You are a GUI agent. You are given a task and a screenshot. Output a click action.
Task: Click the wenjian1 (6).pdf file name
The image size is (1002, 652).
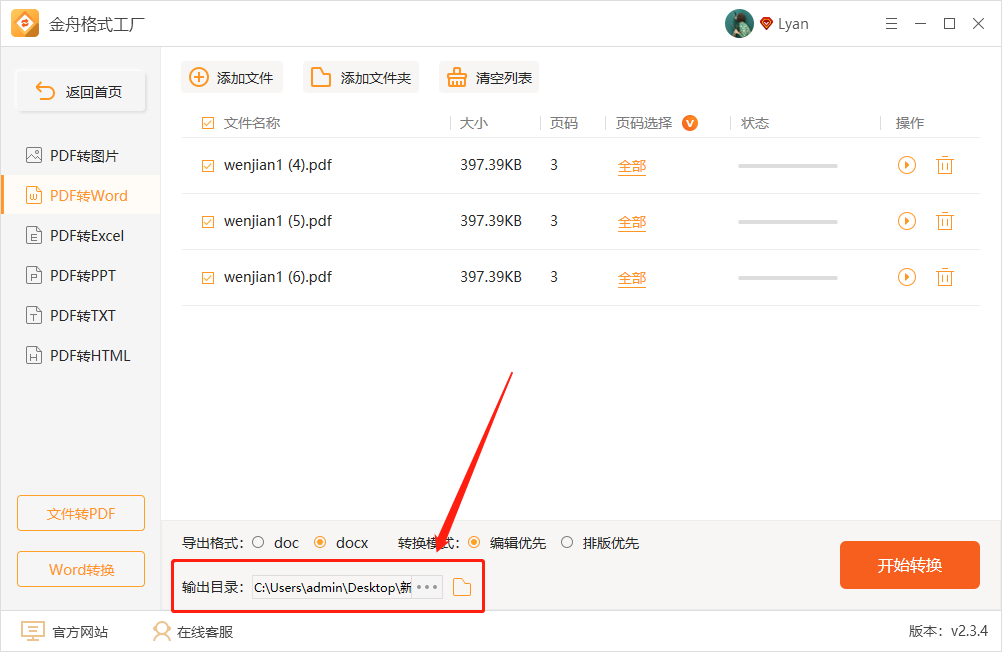pos(277,277)
